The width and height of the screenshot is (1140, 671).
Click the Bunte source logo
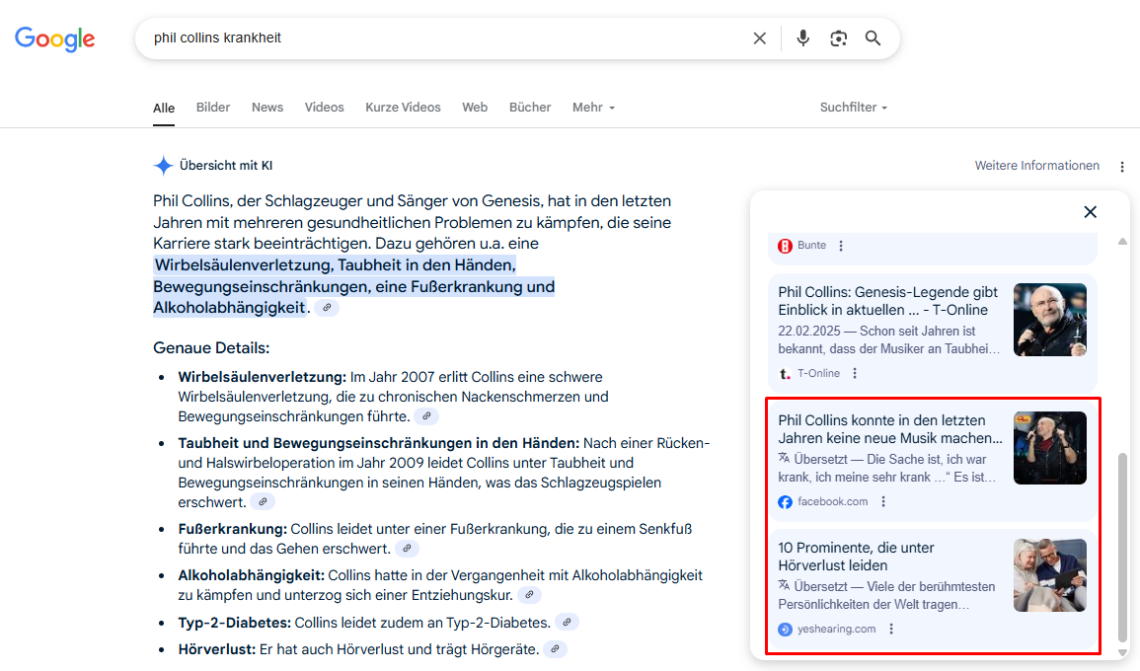pos(785,246)
